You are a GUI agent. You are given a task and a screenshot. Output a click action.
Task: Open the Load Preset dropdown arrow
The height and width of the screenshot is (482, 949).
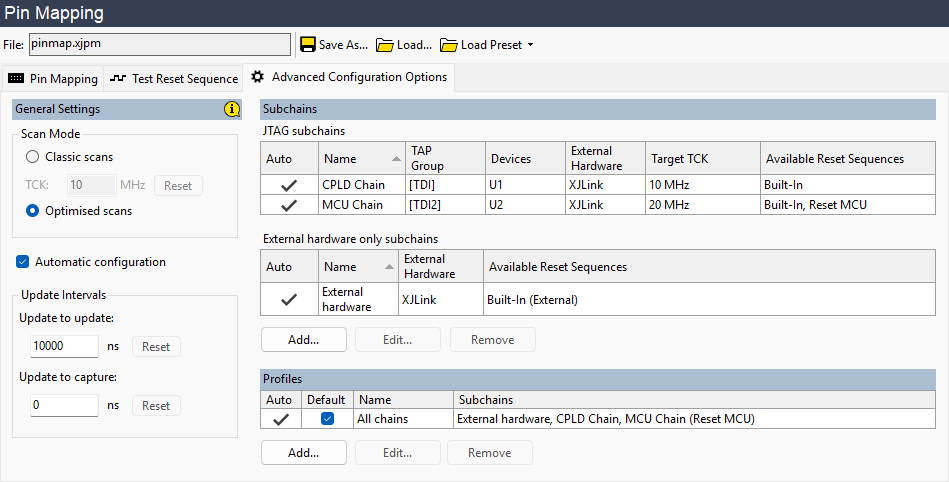[x=530, y=45]
